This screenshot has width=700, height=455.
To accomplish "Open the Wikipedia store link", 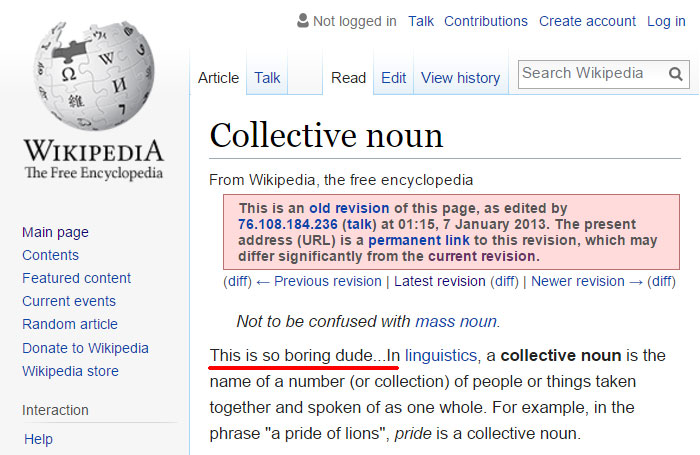I will [71, 371].
